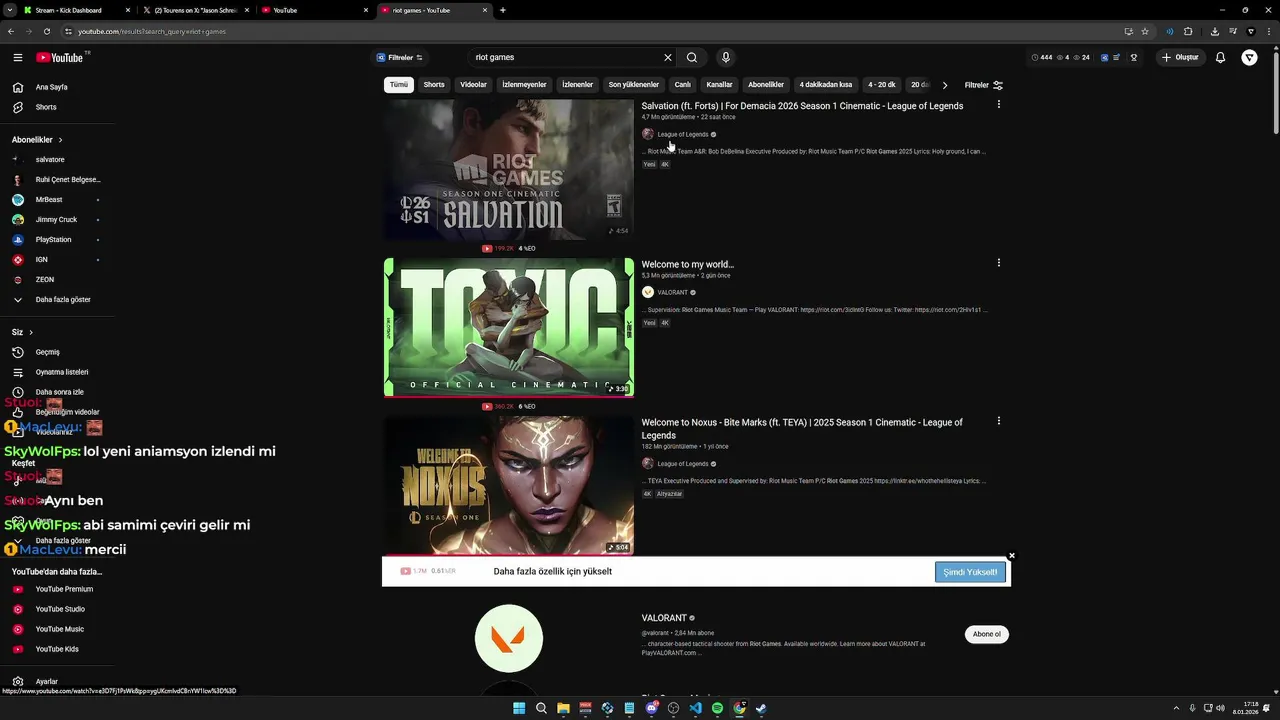Open Visual Studio Code from the taskbar

695,708
